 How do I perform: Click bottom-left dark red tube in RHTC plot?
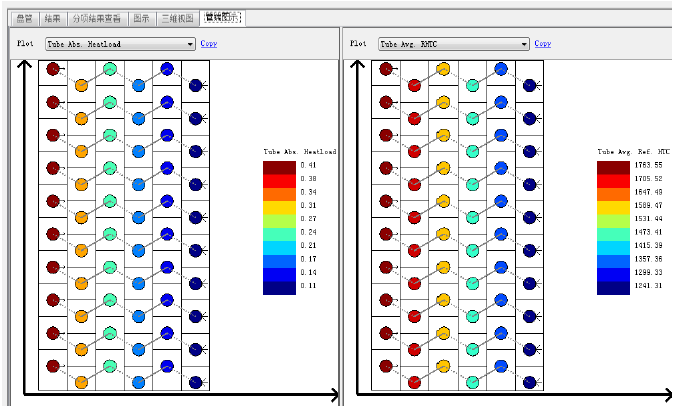(386, 366)
